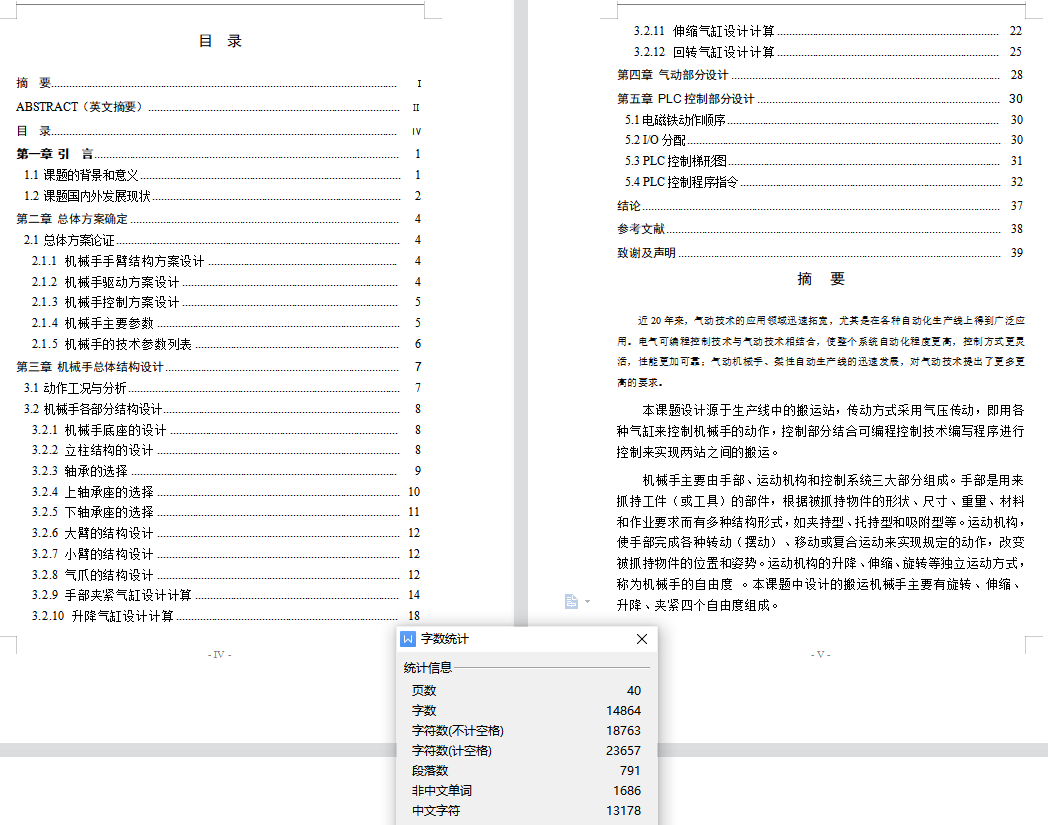This screenshot has height=825, width=1048.
Task: Click the paragraph layout icon beside the text
Action: tap(571, 601)
